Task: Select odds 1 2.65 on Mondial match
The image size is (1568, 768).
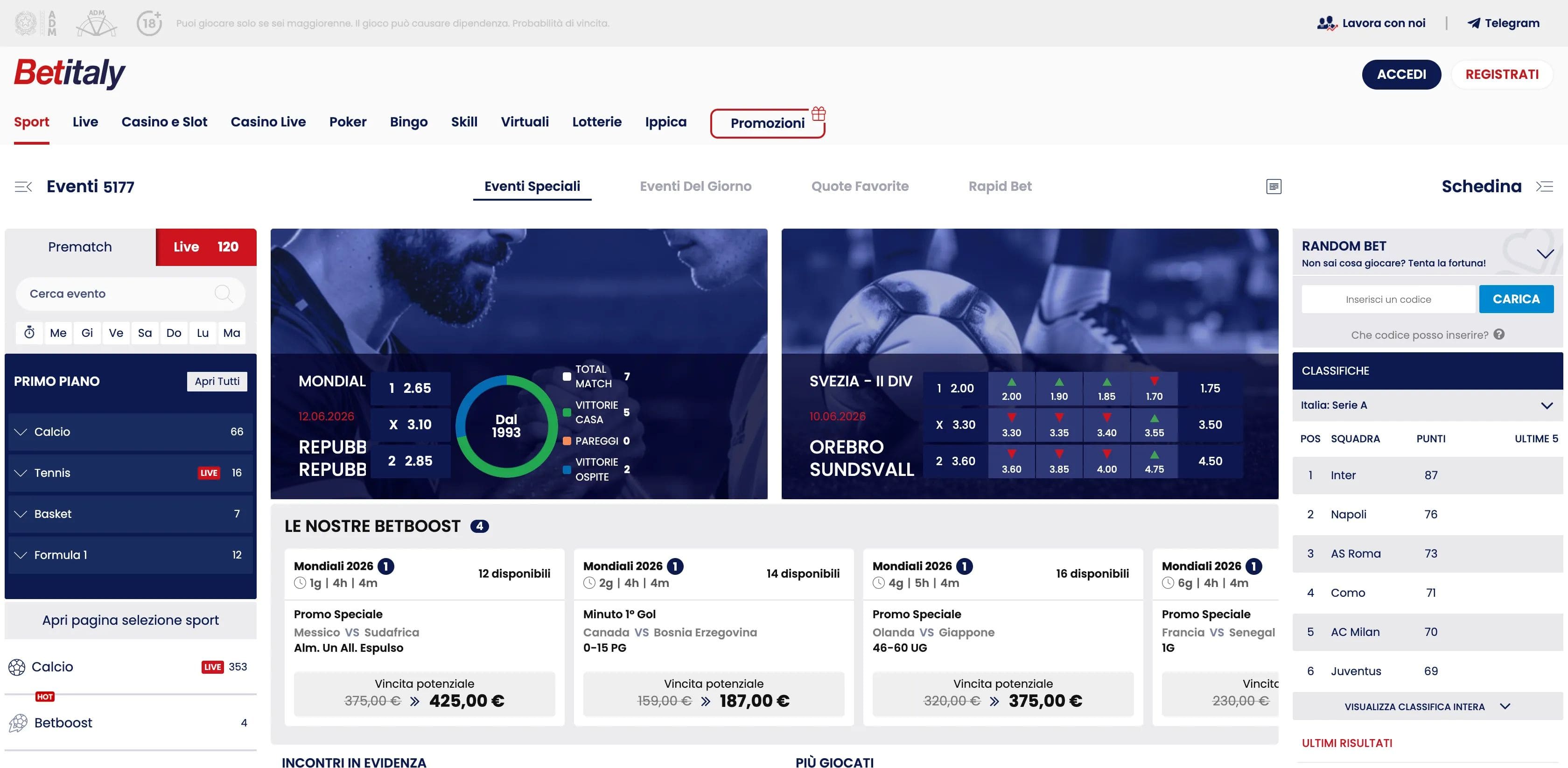Action: 410,388
